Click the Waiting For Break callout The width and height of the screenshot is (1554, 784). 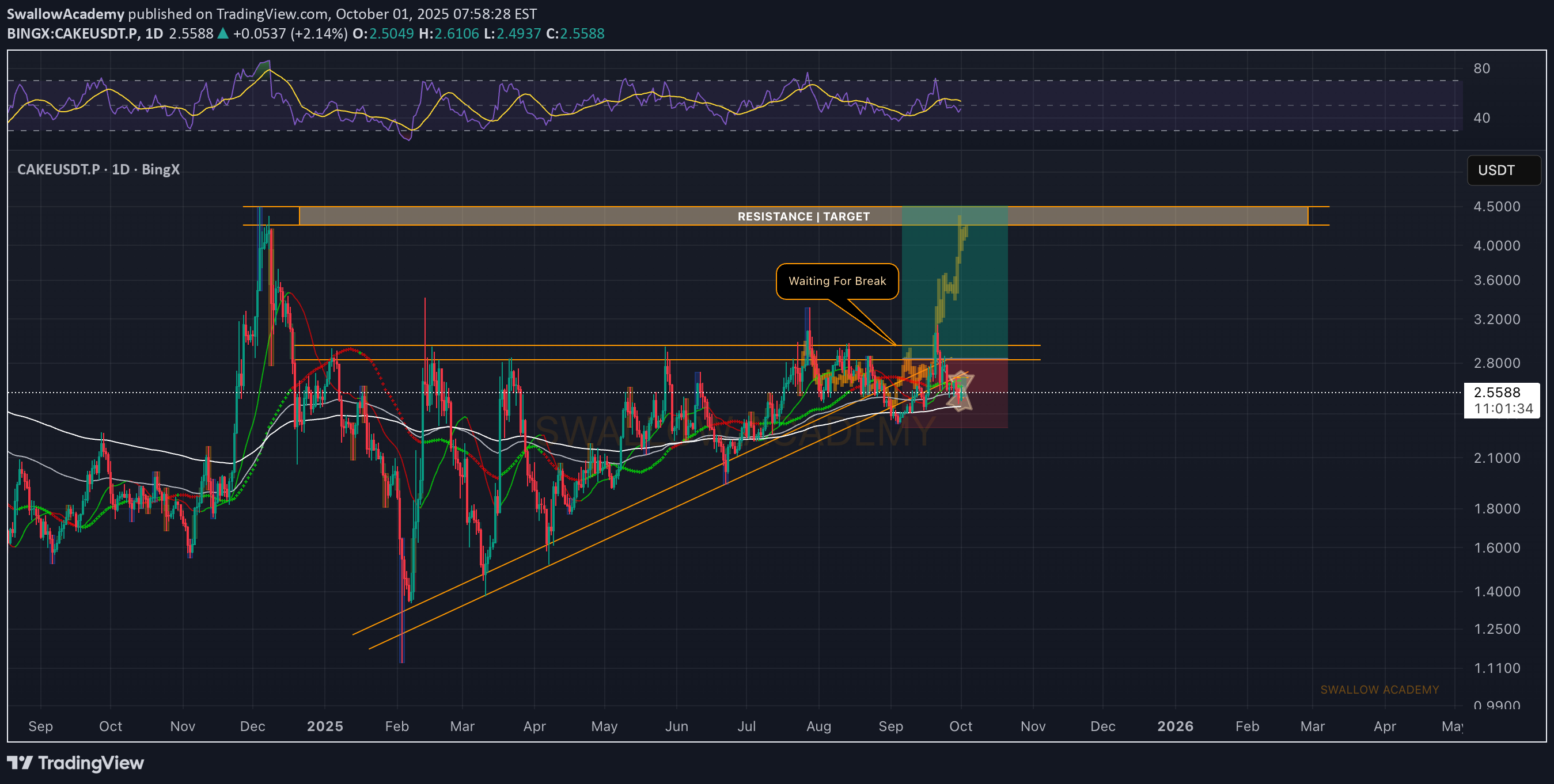[837, 281]
